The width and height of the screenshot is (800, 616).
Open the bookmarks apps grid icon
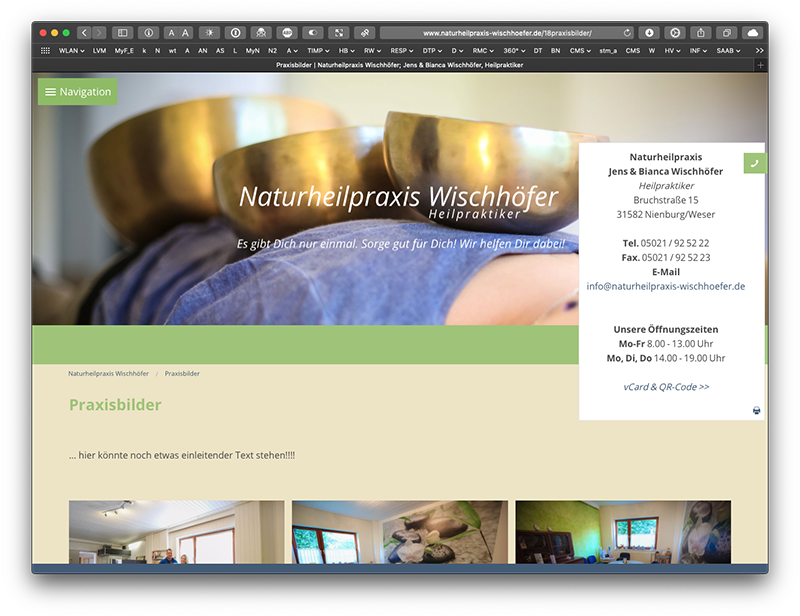click(x=45, y=50)
